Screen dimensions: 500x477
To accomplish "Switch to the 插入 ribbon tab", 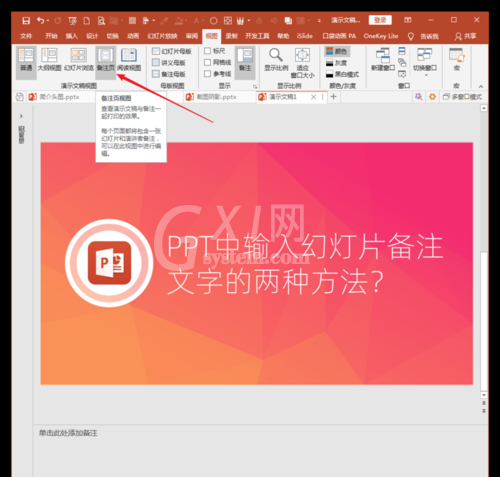I will (x=72, y=36).
